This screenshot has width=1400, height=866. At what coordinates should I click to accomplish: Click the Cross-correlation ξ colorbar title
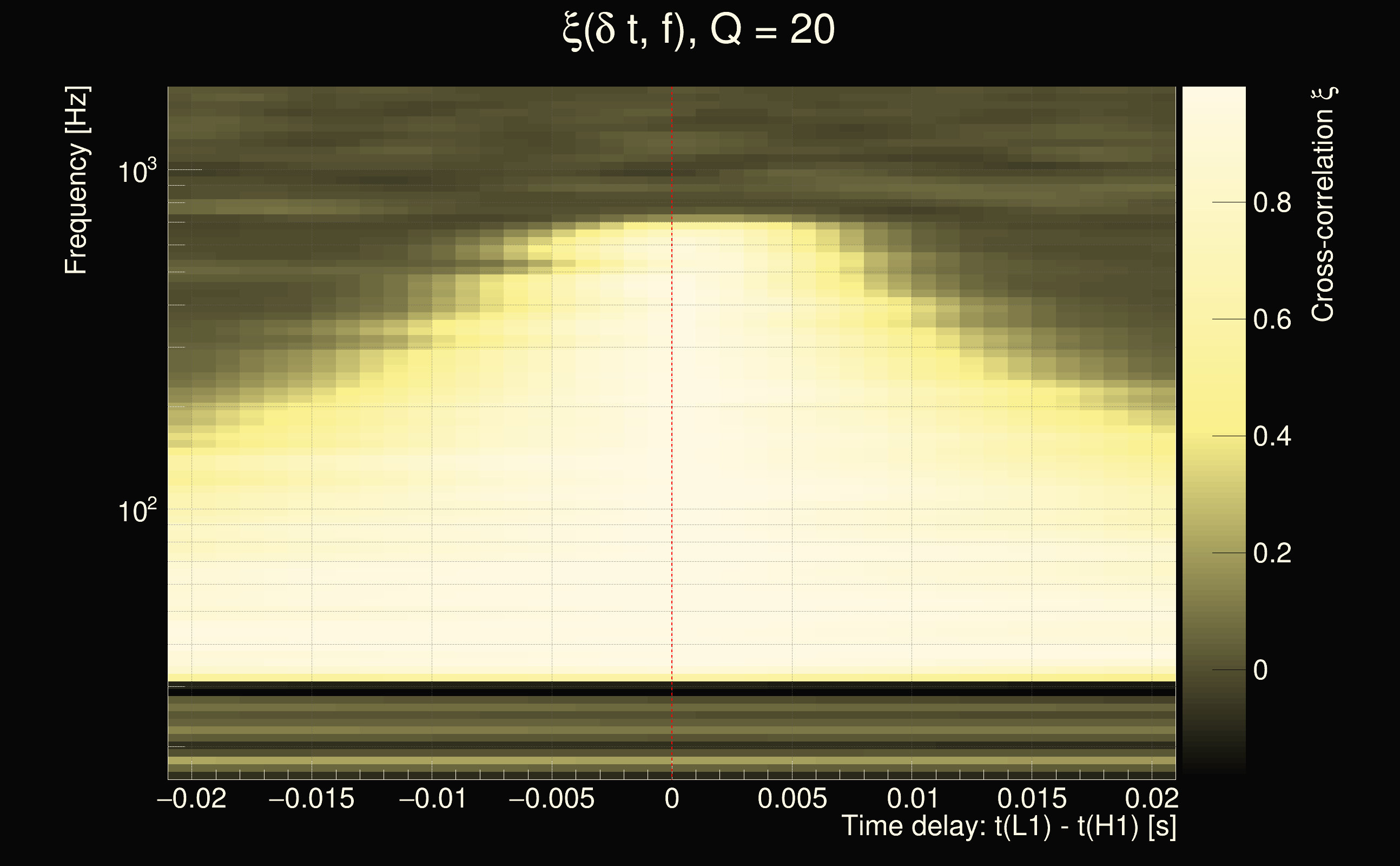[1323, 204]
